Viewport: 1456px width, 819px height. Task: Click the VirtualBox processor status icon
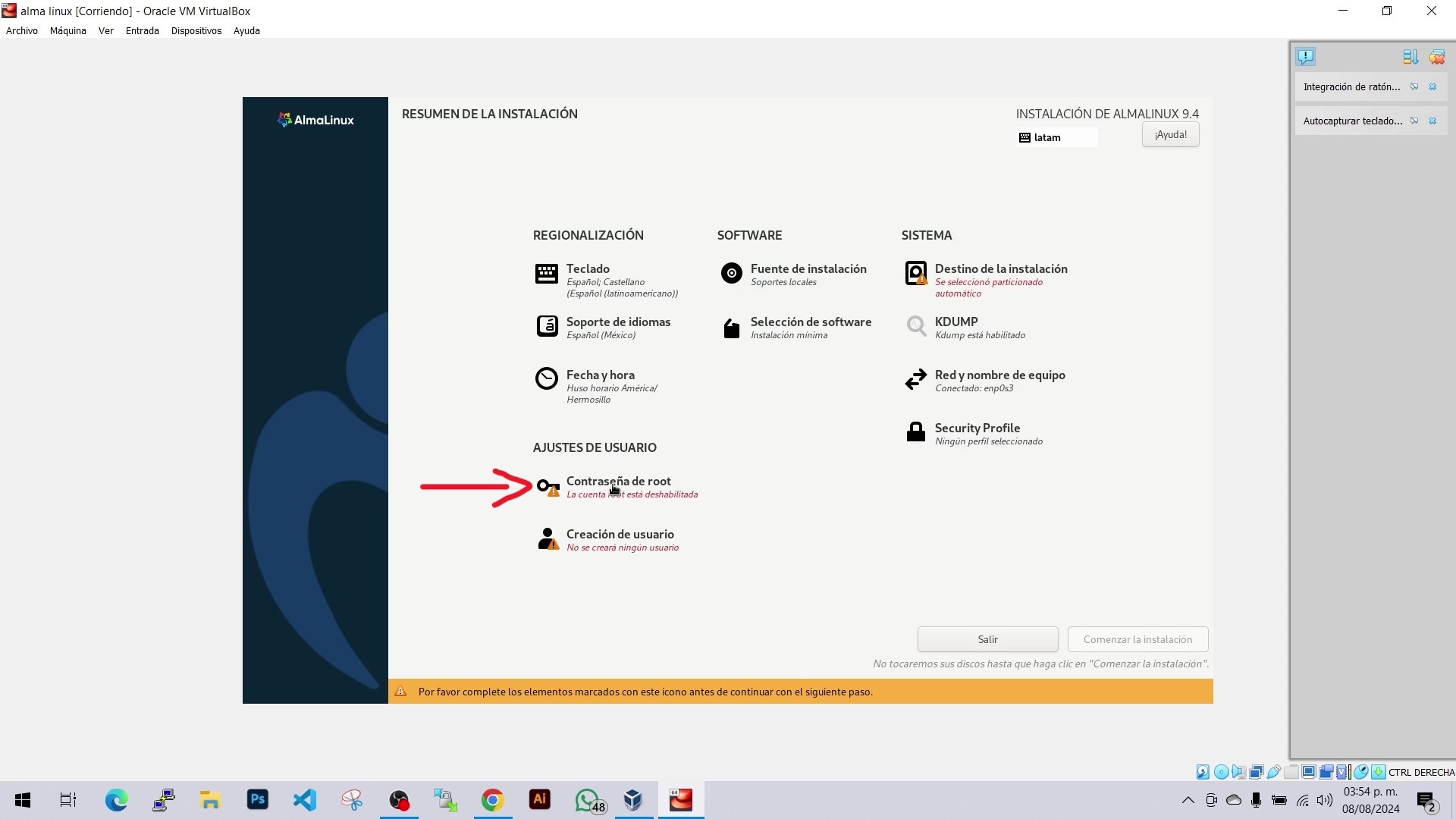pos(1341,772)
